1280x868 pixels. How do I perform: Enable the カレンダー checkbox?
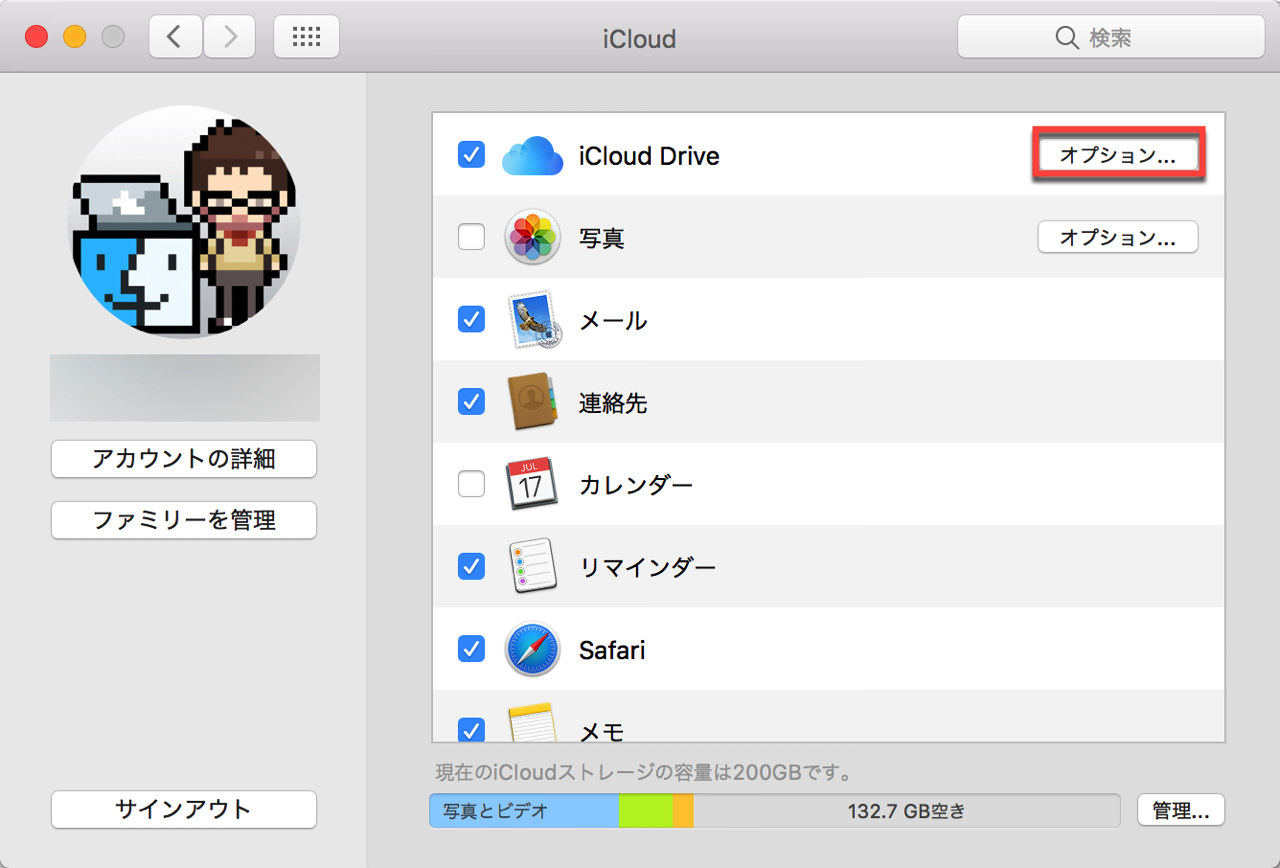[x=471, y=484]
